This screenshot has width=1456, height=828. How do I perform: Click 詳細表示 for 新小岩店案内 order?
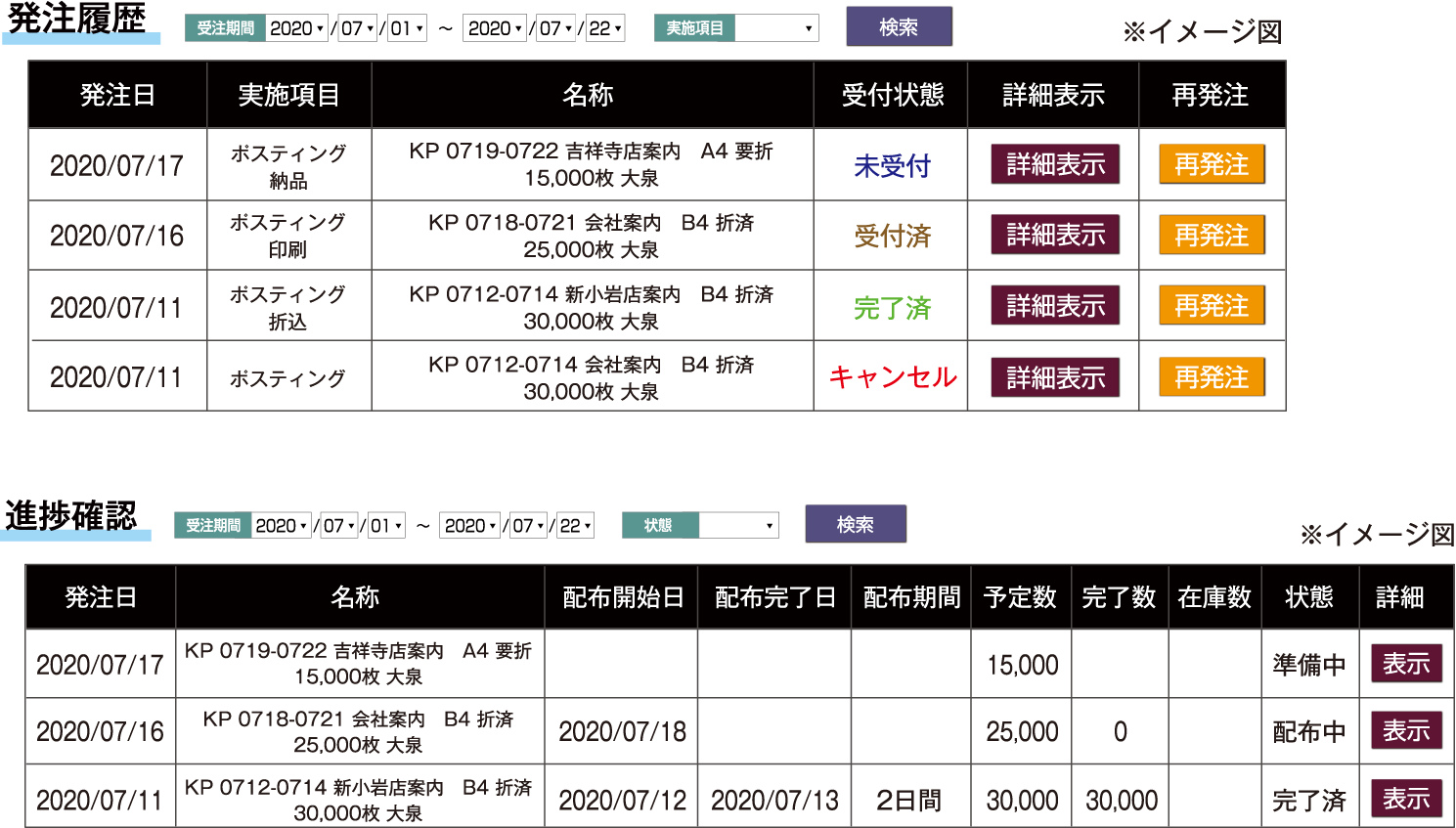[1055, 306]
